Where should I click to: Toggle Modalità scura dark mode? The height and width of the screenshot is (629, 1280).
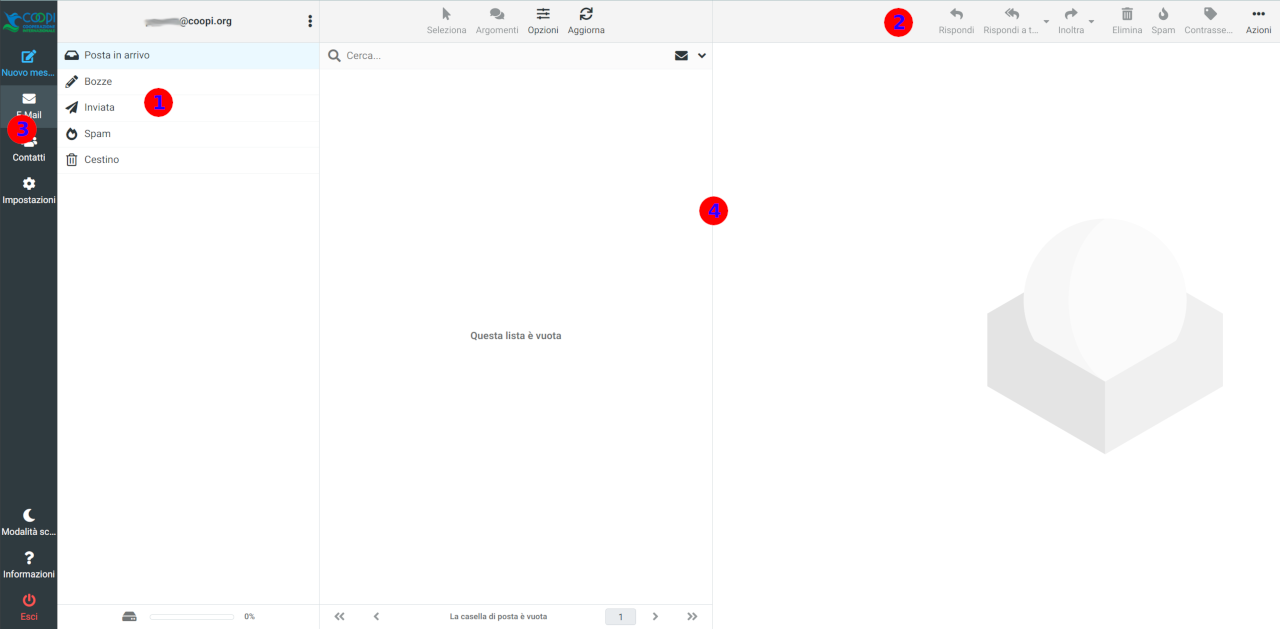[x=29, y=515]
